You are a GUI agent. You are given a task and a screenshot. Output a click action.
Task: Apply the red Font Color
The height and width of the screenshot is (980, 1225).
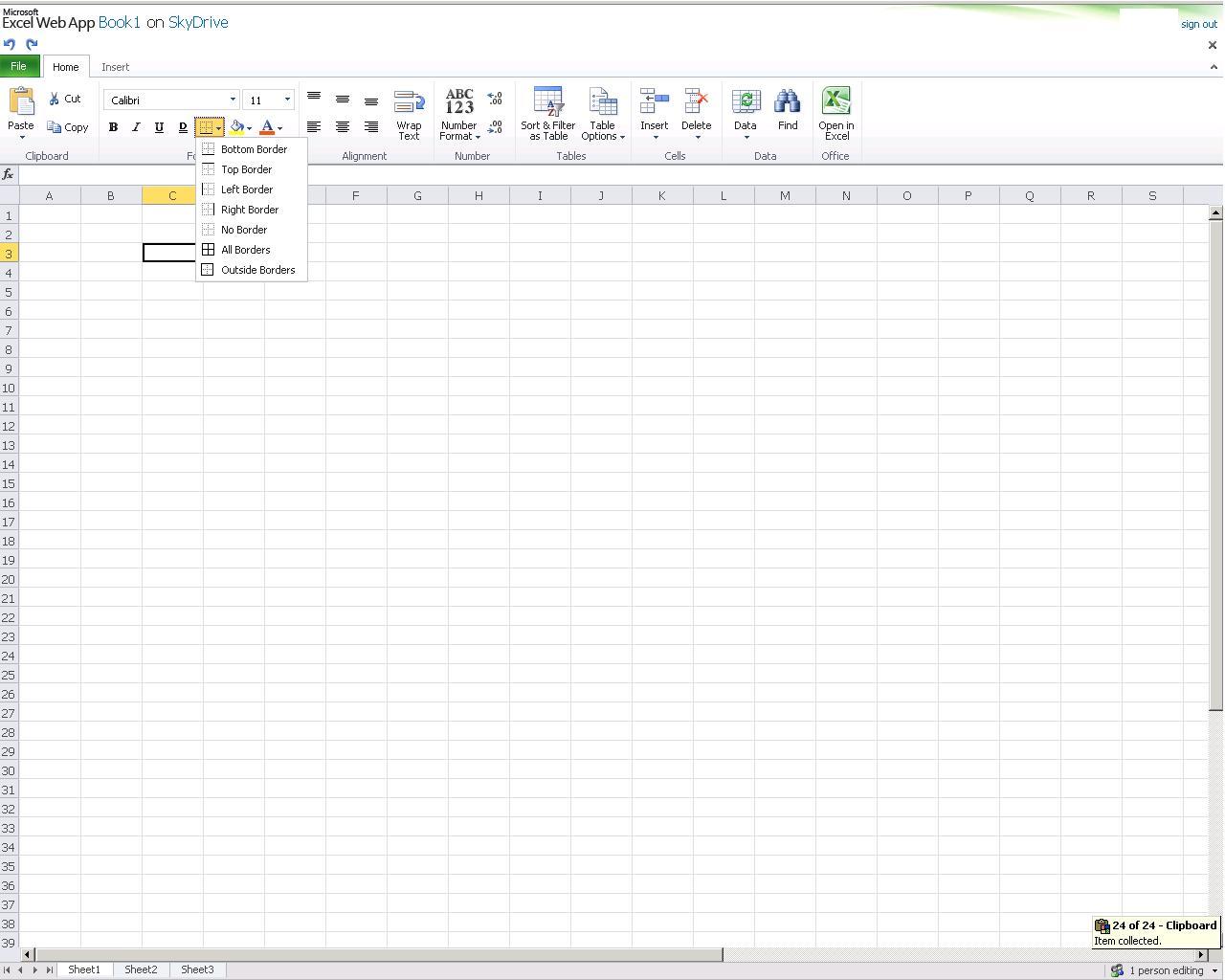pos(267,127)
